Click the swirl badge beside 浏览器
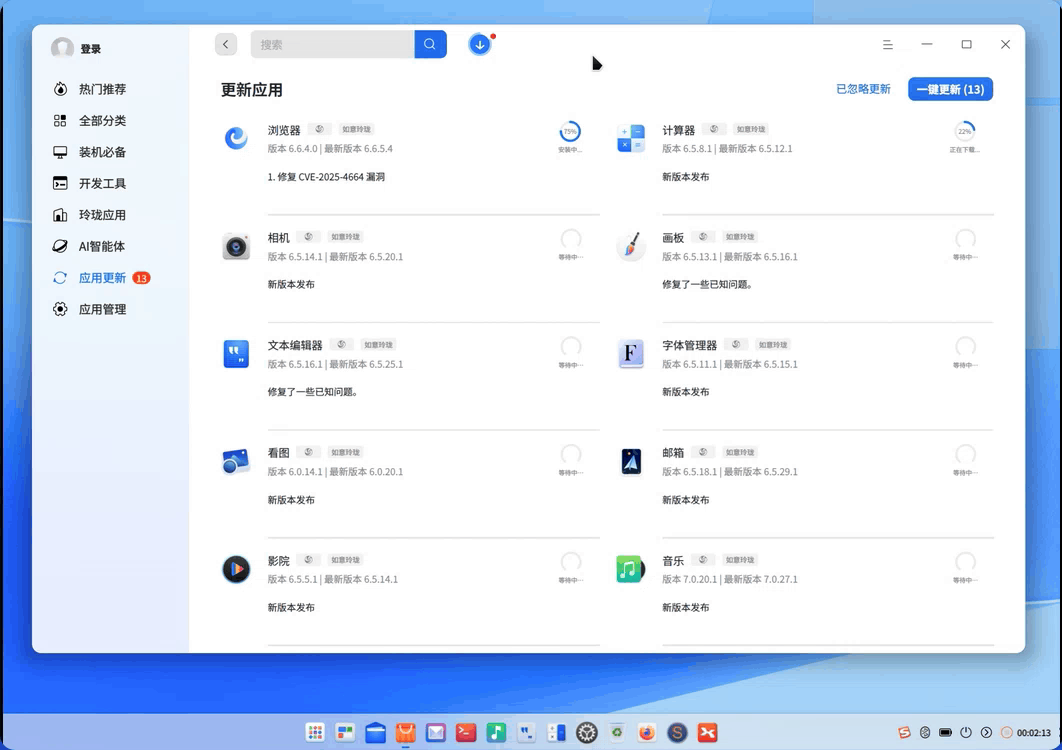This screenshot has height=750, width=1062. (320, 129)
